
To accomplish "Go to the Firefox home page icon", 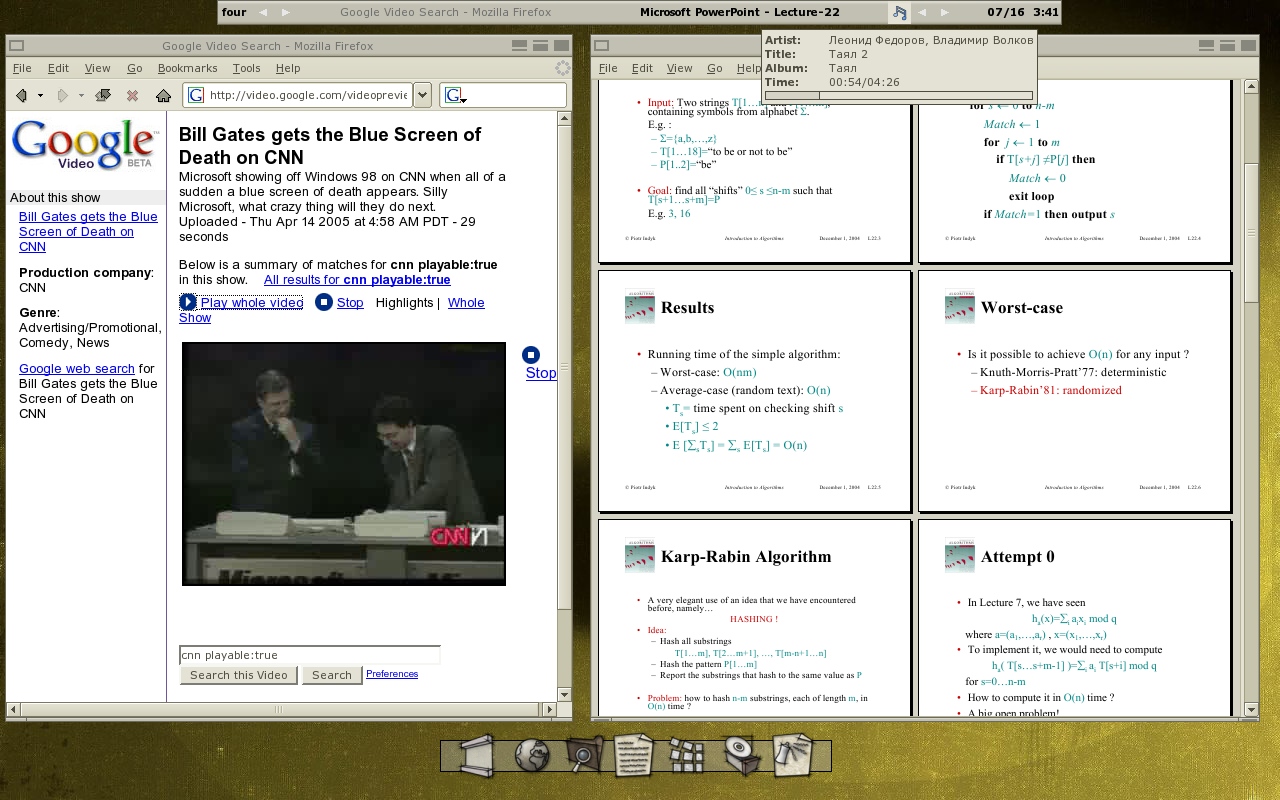I will coord(163,96).
